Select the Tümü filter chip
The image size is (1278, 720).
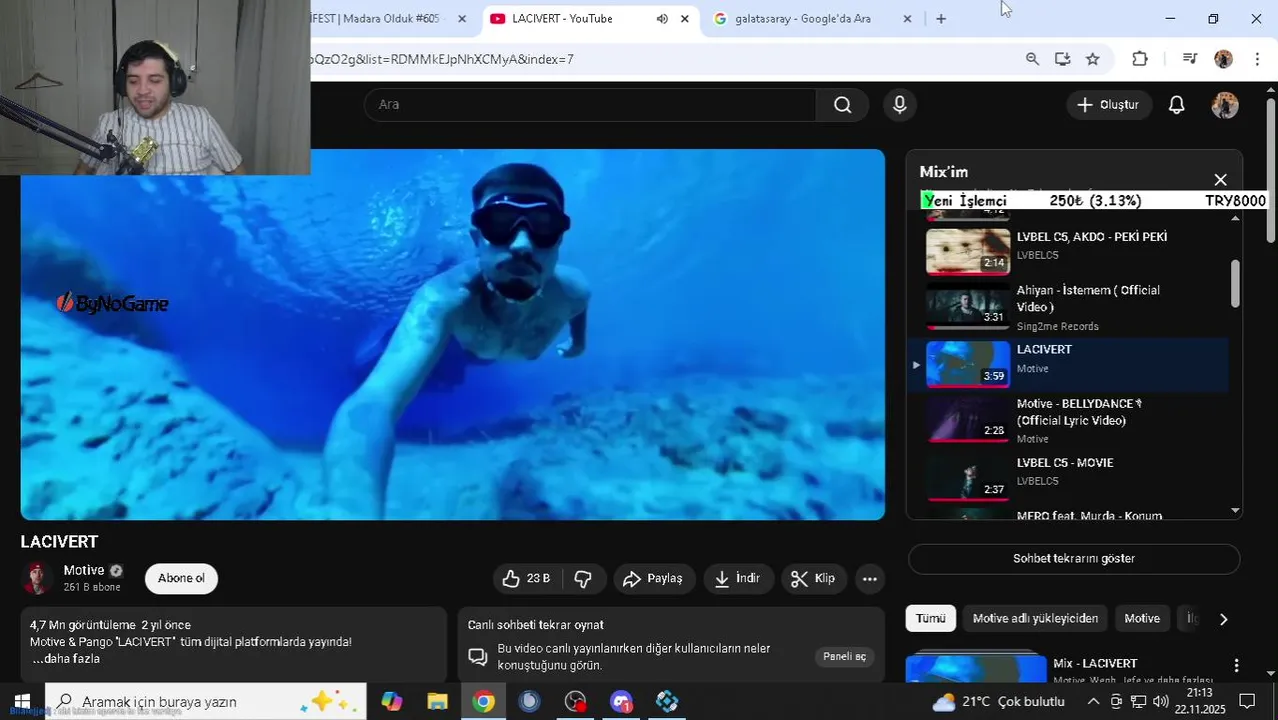[930, 619]
